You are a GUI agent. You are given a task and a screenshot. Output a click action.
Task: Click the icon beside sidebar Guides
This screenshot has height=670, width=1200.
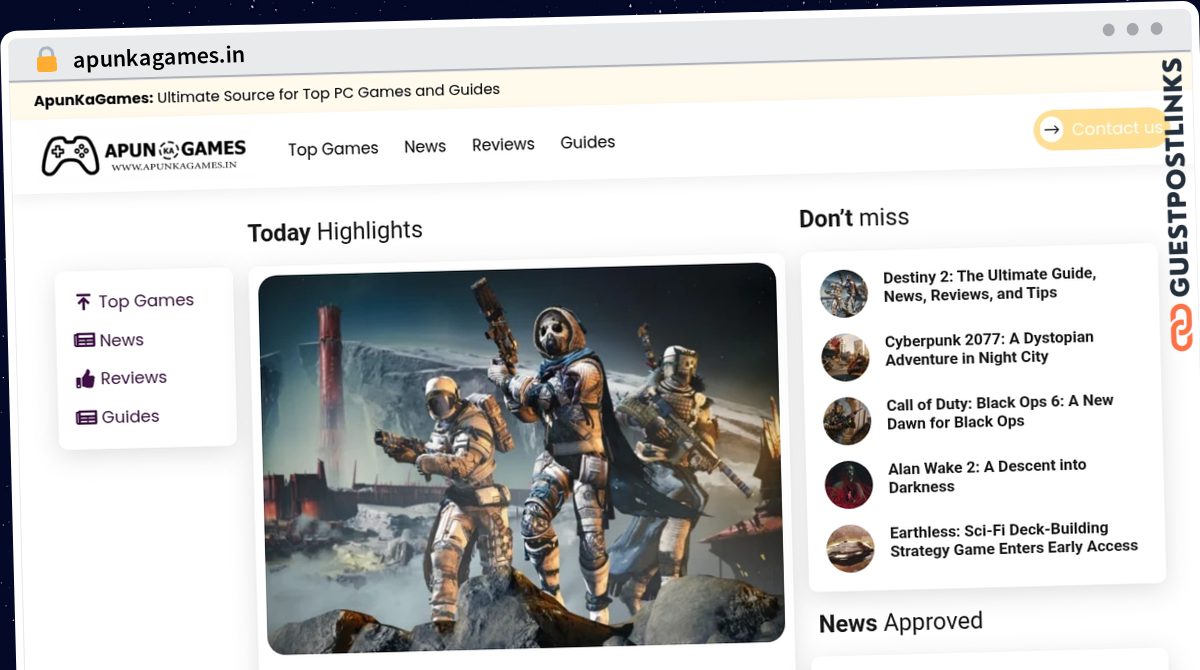pyautogui.click(x=87, y=418)
